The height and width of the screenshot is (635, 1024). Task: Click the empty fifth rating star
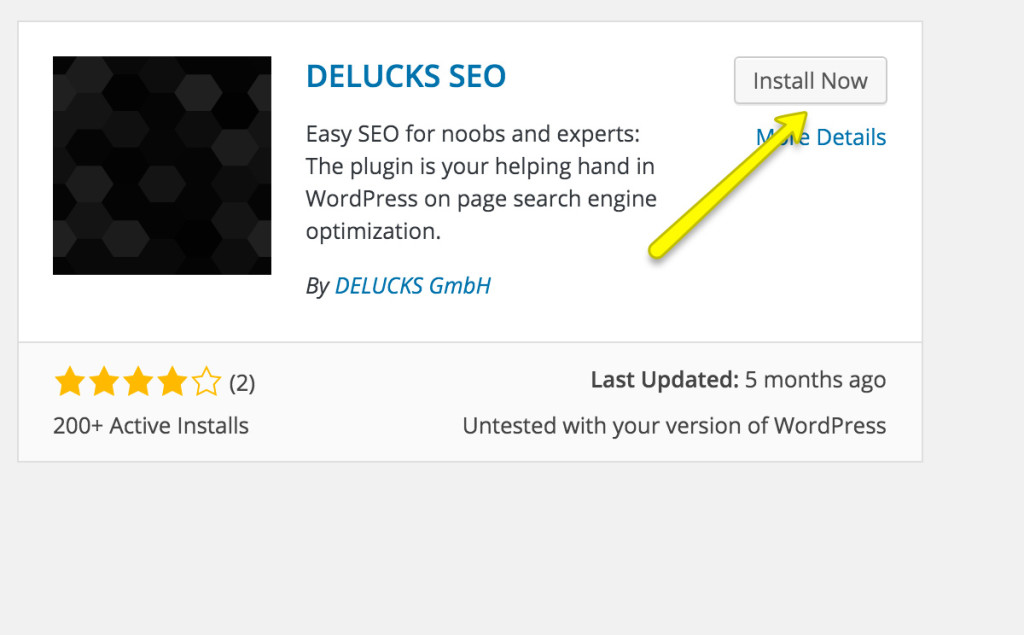point(206,382)
